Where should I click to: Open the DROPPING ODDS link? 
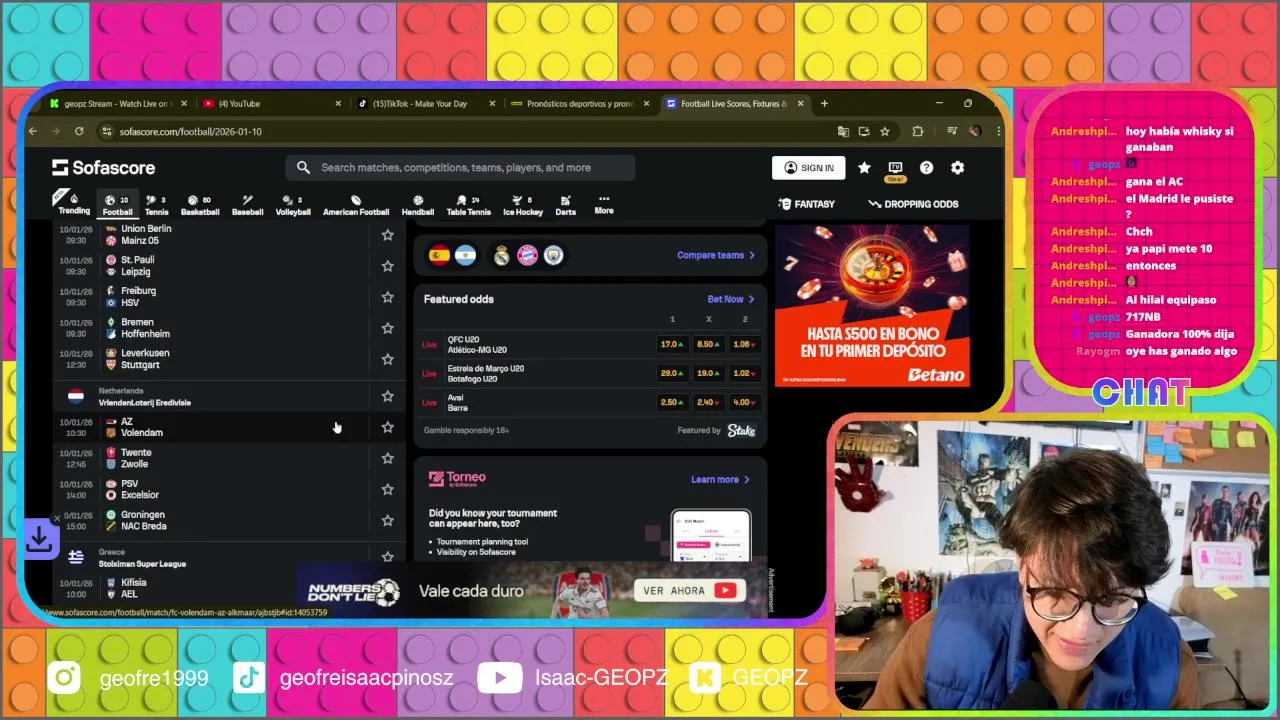(x=913, y=204)
